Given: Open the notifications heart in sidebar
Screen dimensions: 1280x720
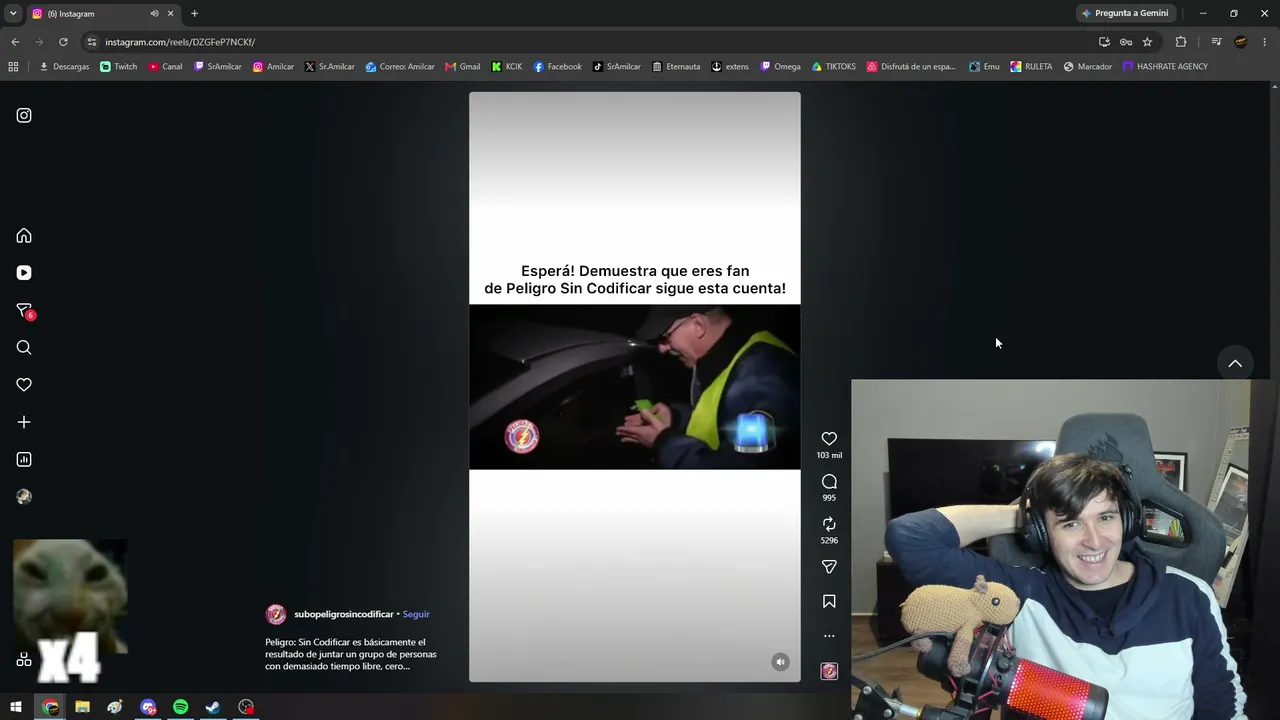Looking at the screenshot, I should tap(24, 385).
